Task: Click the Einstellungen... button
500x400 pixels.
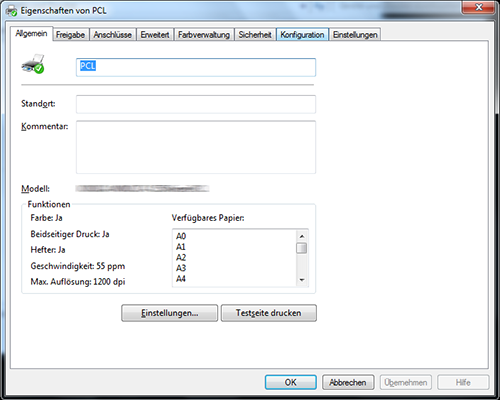Action: tap(169, 313)
